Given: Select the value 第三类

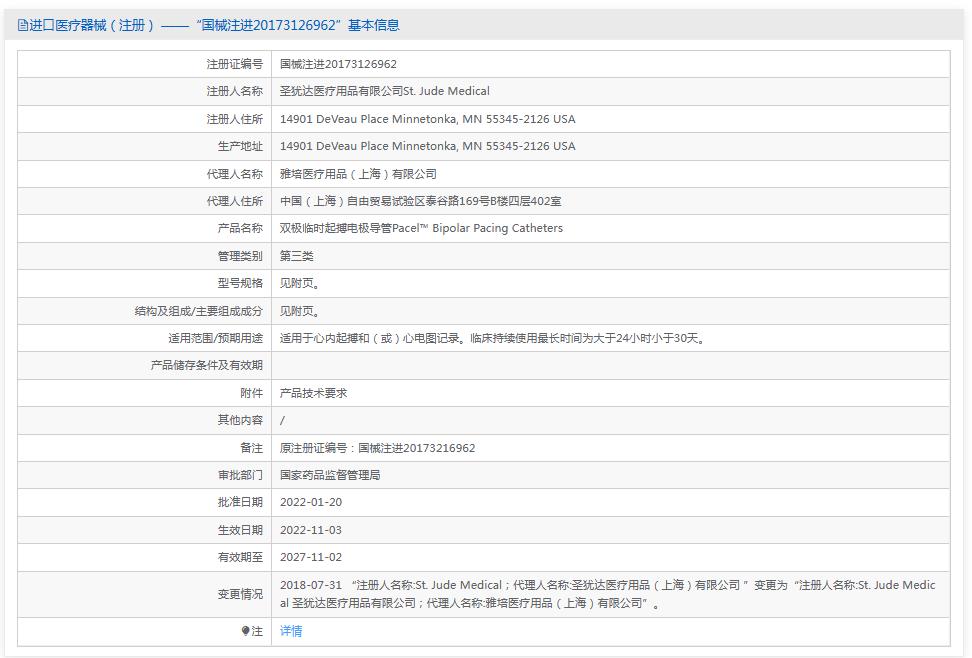Looking at the screenshot, I should (x=296, y=256).
